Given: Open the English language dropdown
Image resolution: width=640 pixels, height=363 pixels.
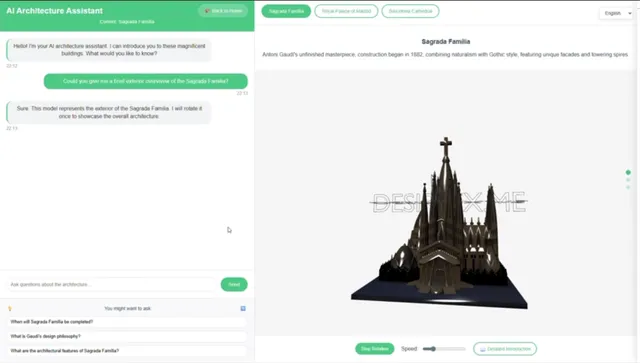Looking at the screenshot, I should [x=618, y=13].
